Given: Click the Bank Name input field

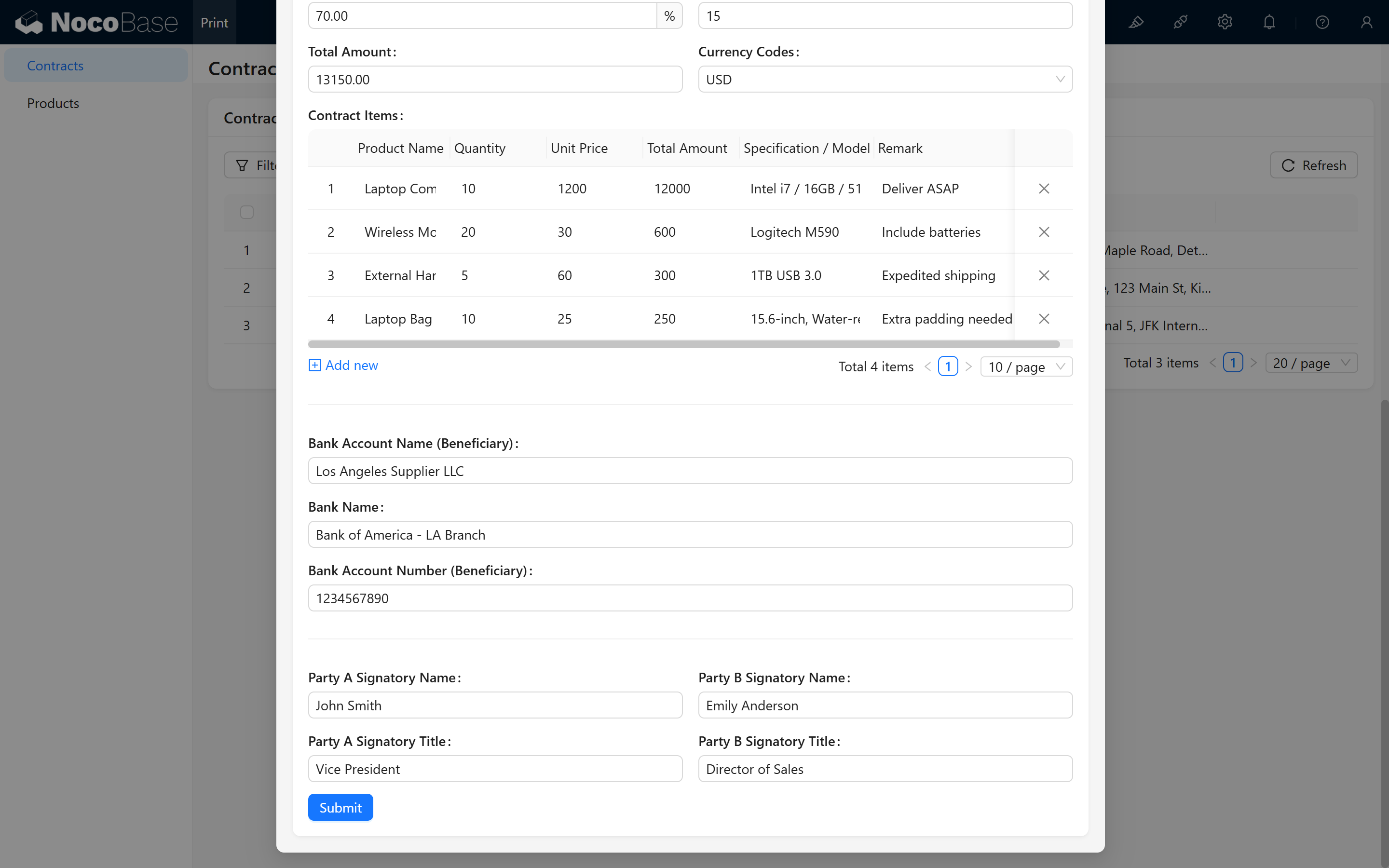Looking at the screenshot, I should pyautogui.click(x=690, y=534).
